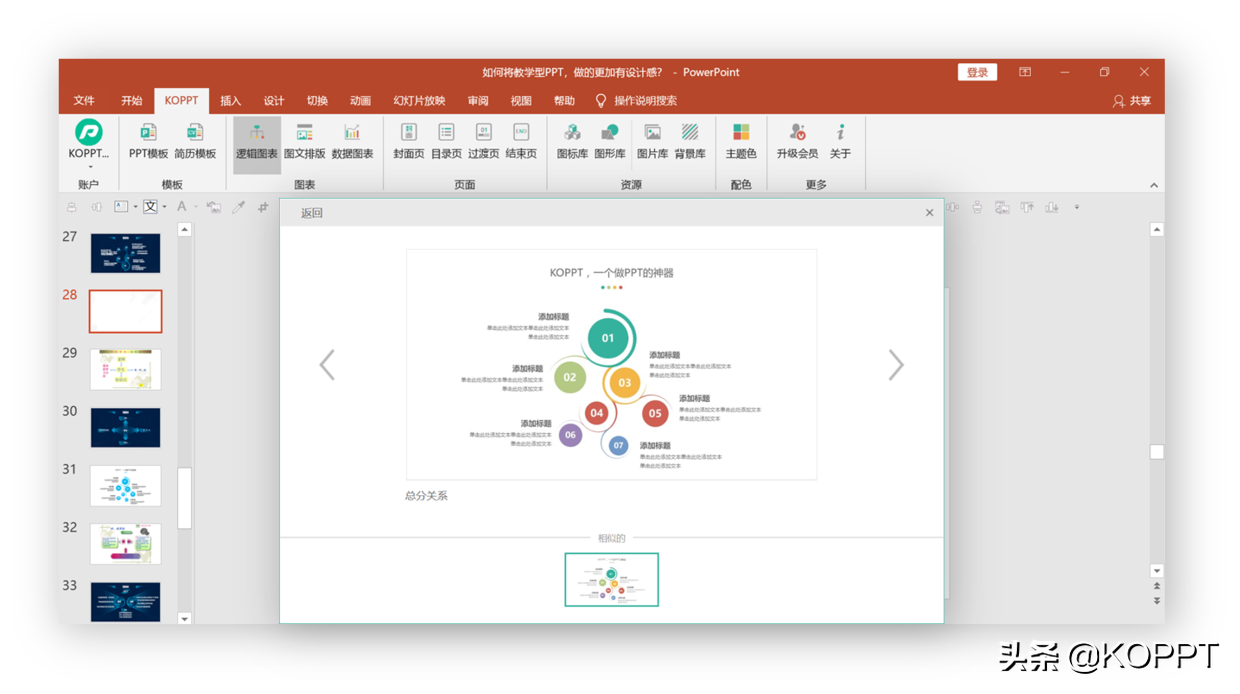Switch to the 设计 tab

point(274,101)
